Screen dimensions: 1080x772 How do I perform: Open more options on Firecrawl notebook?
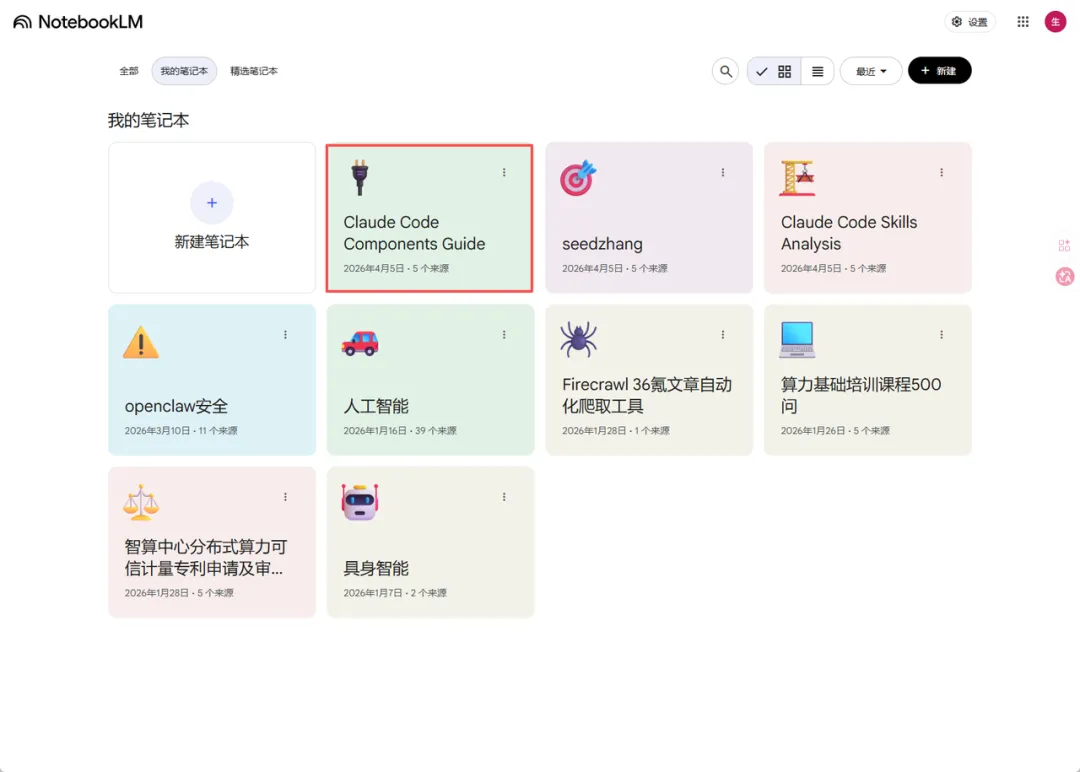722,335
